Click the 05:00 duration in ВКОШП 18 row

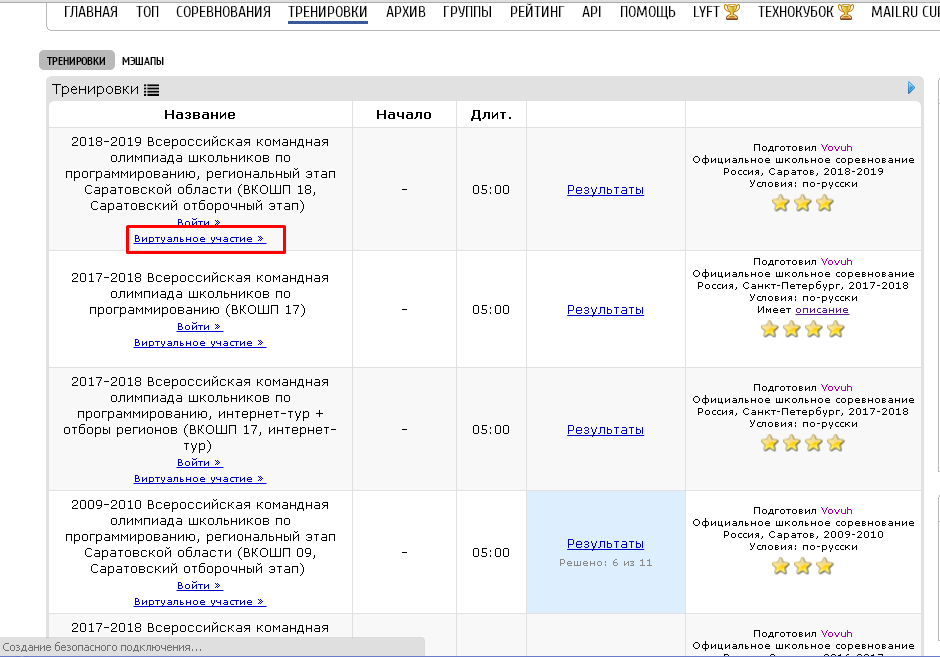click(491, 189)
